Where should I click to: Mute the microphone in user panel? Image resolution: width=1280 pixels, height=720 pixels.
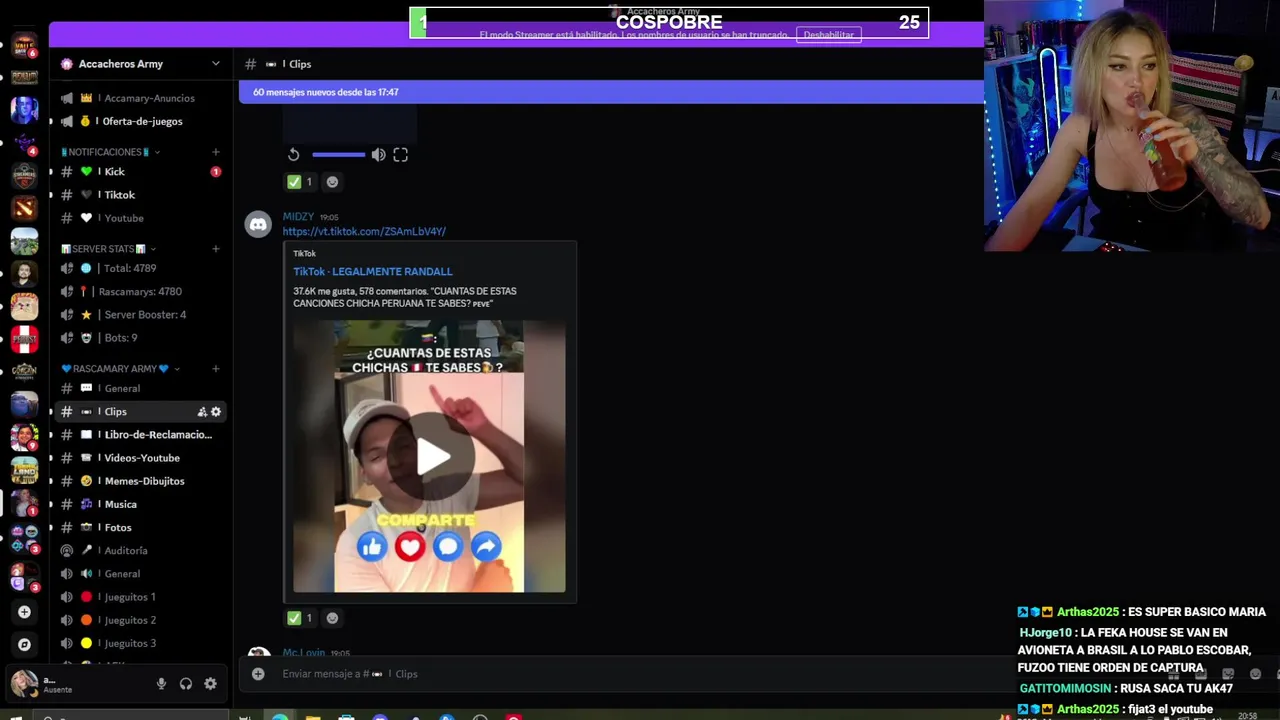coord(161,684)
